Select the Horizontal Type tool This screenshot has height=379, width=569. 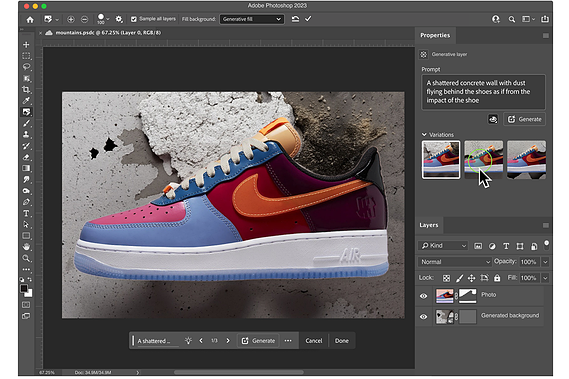click(26, 213)
